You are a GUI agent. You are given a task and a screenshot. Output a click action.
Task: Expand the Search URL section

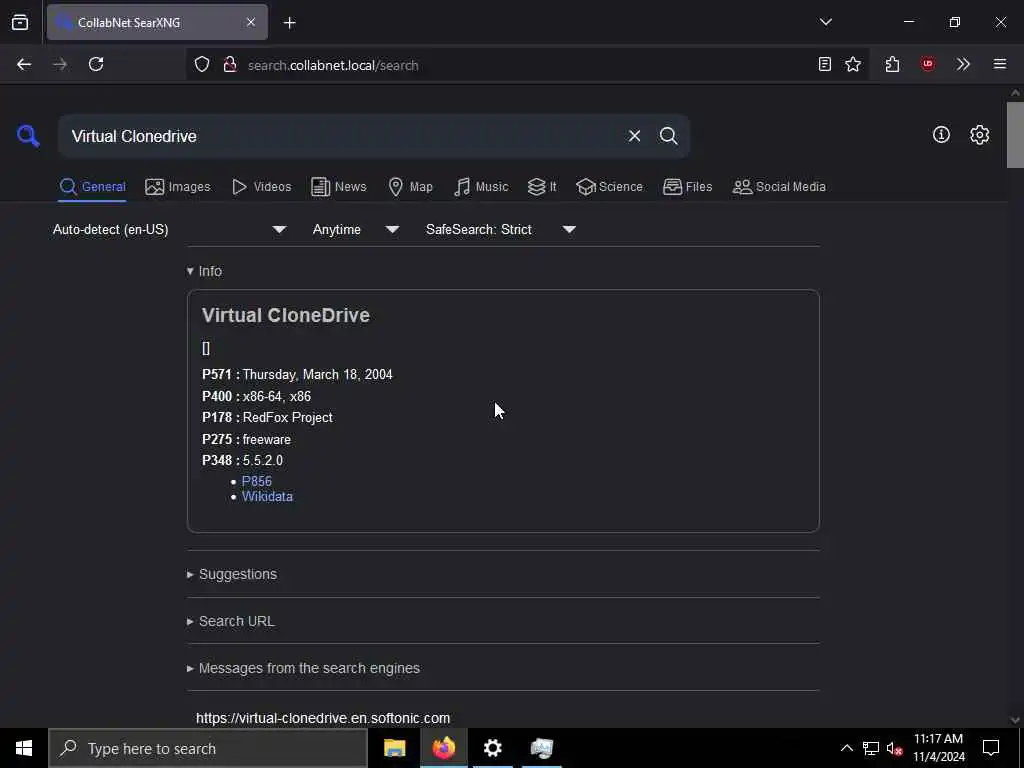tap(231, 621)
